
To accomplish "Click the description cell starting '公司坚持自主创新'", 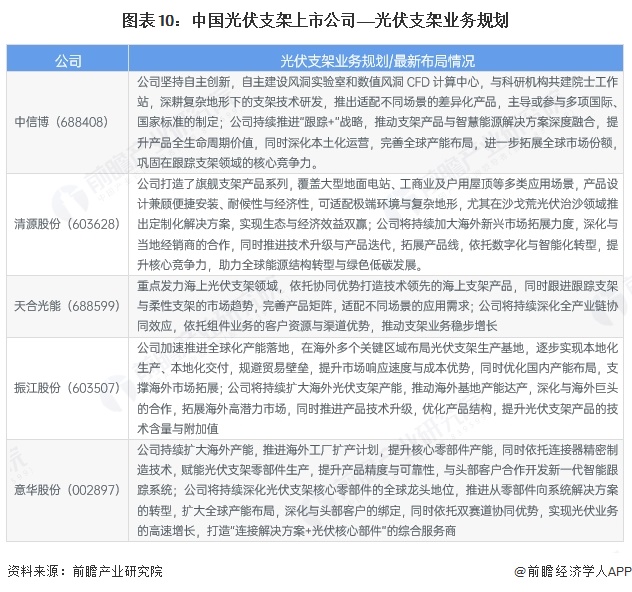I will [376, 123].
